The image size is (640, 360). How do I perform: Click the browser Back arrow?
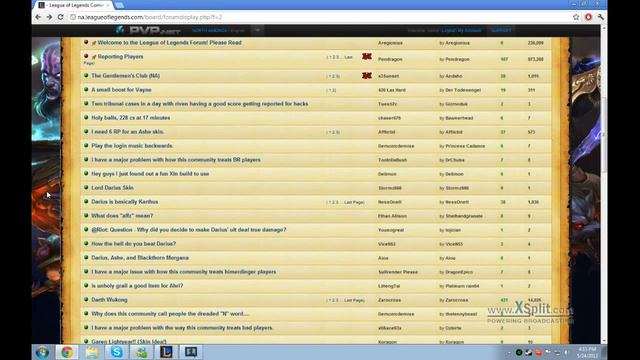(38, 17)
